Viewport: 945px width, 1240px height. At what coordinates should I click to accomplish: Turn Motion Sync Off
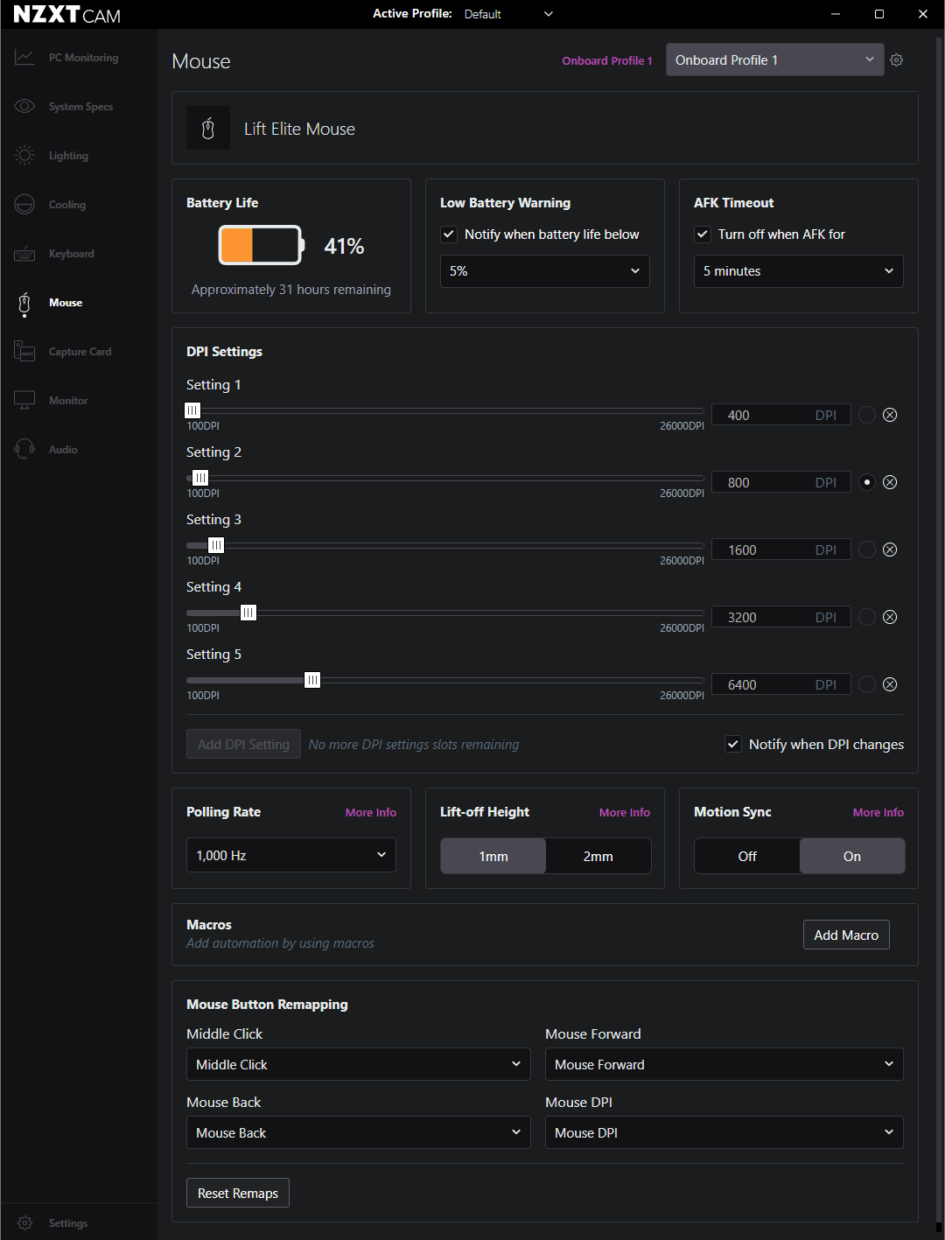coord(747,856)
